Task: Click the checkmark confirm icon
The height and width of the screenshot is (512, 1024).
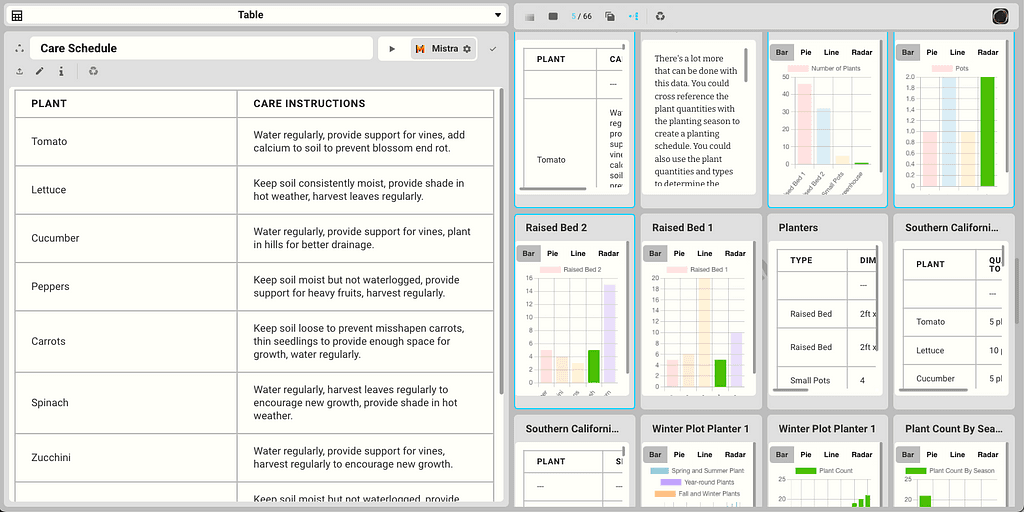Action: 493,49
